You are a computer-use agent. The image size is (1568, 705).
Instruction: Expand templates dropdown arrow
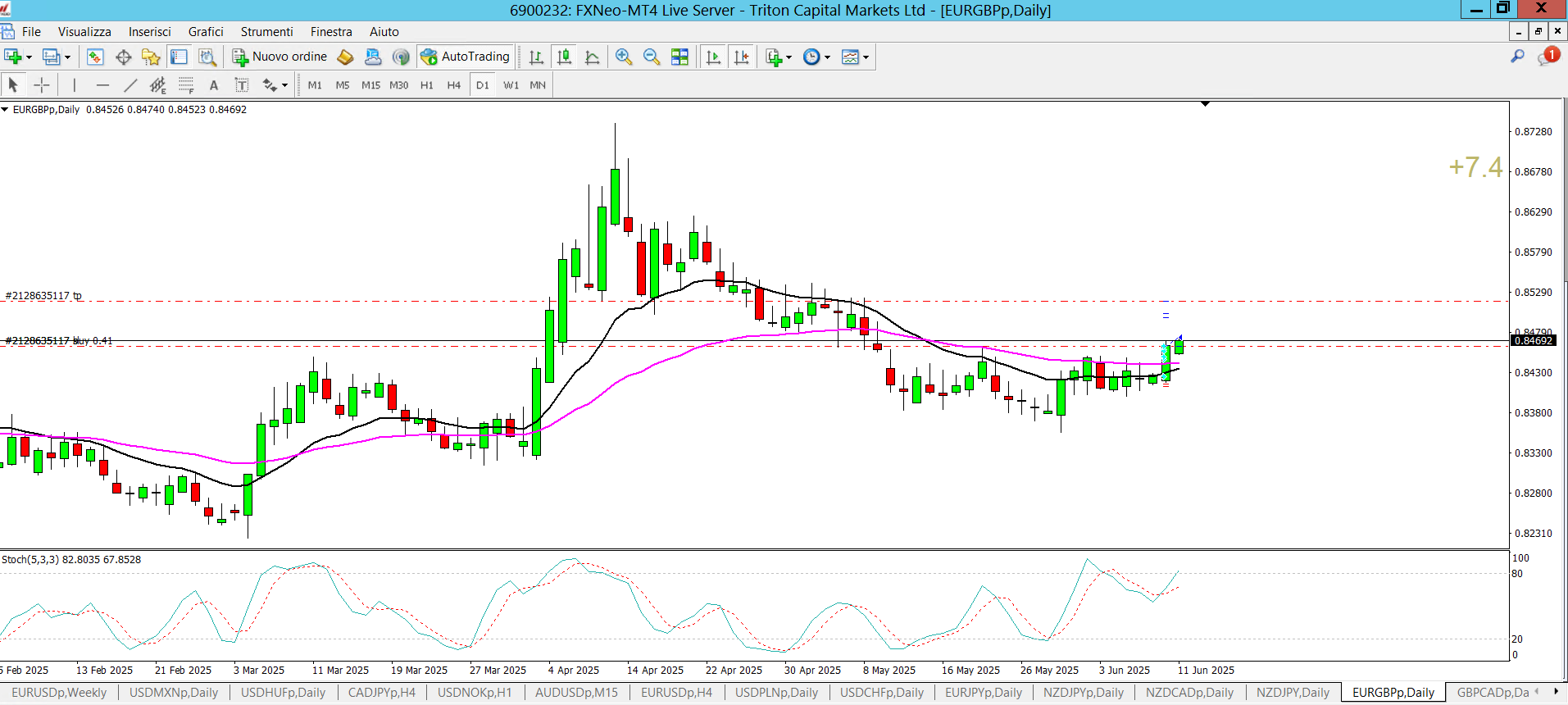point(866,57)
